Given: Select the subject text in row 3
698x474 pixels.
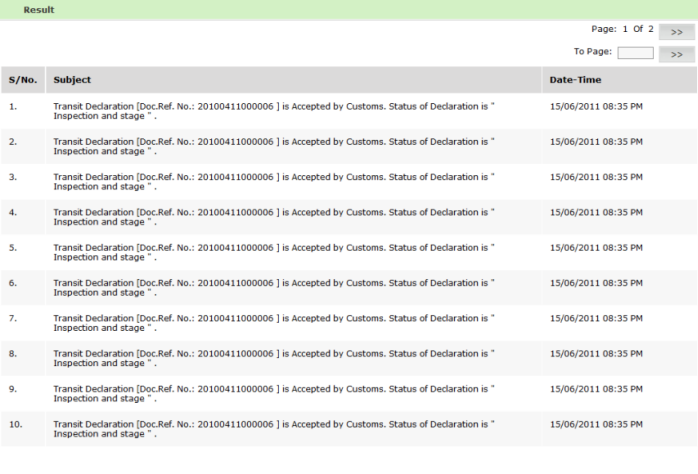Looking at the screenshot, I should click(274, 181).
